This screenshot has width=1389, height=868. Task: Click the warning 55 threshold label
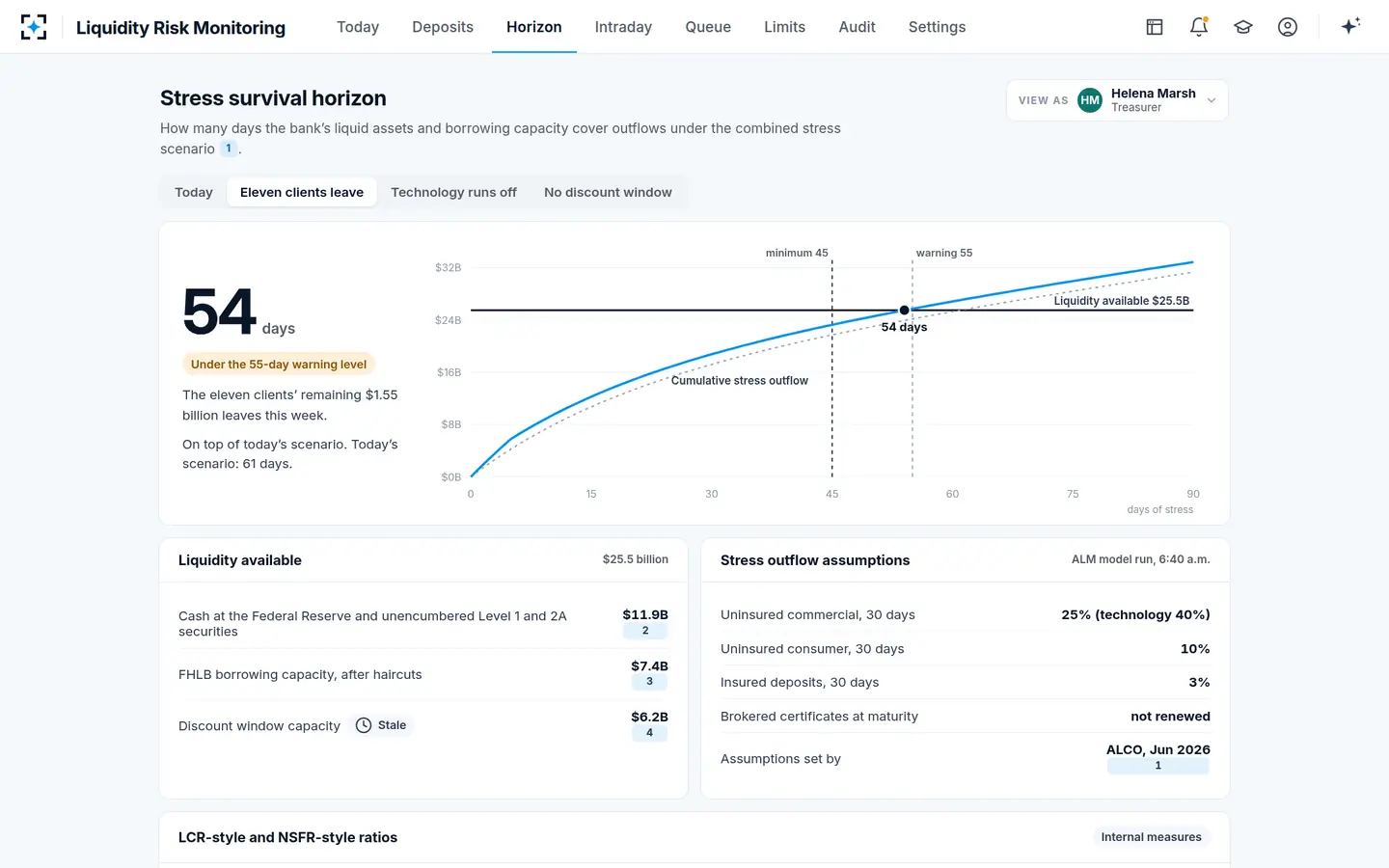tap(944, 253)
